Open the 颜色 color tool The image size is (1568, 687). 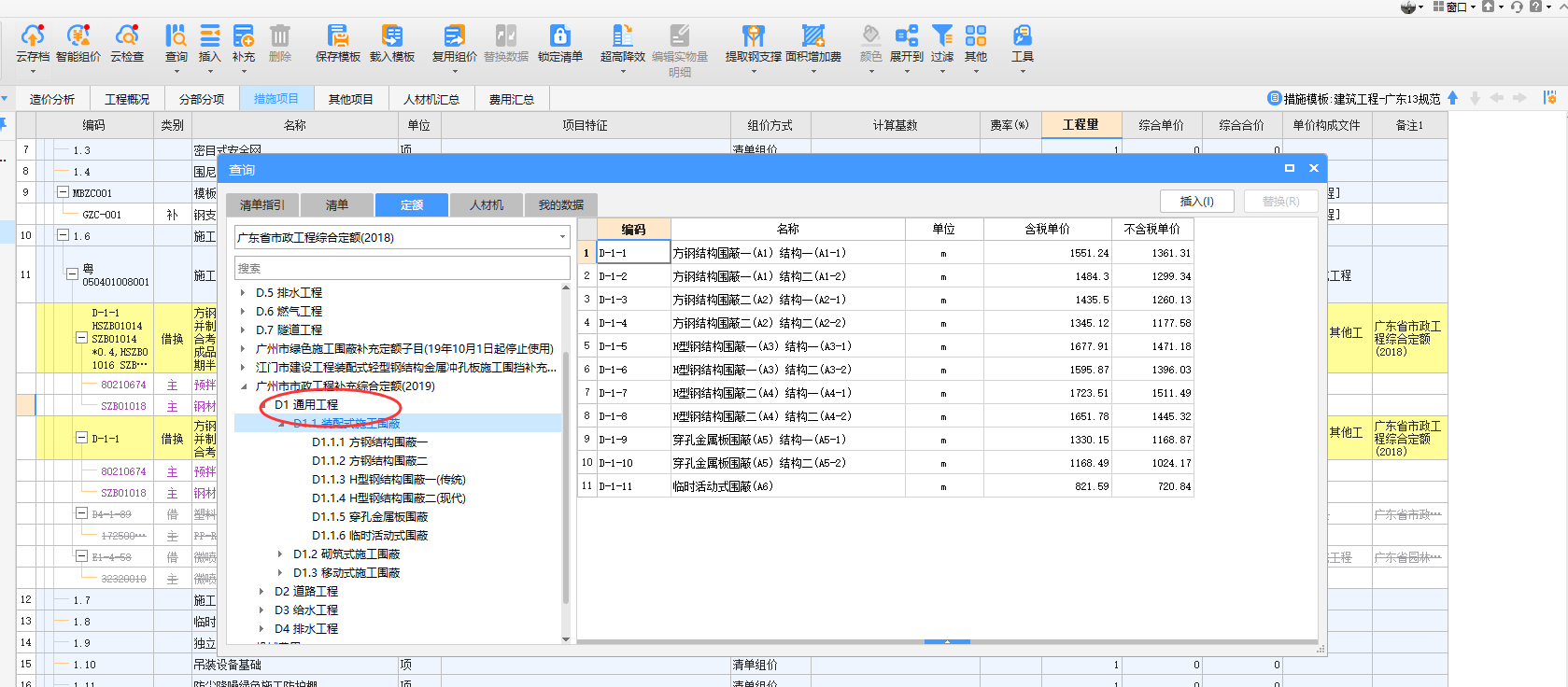(x=870, y=44)
